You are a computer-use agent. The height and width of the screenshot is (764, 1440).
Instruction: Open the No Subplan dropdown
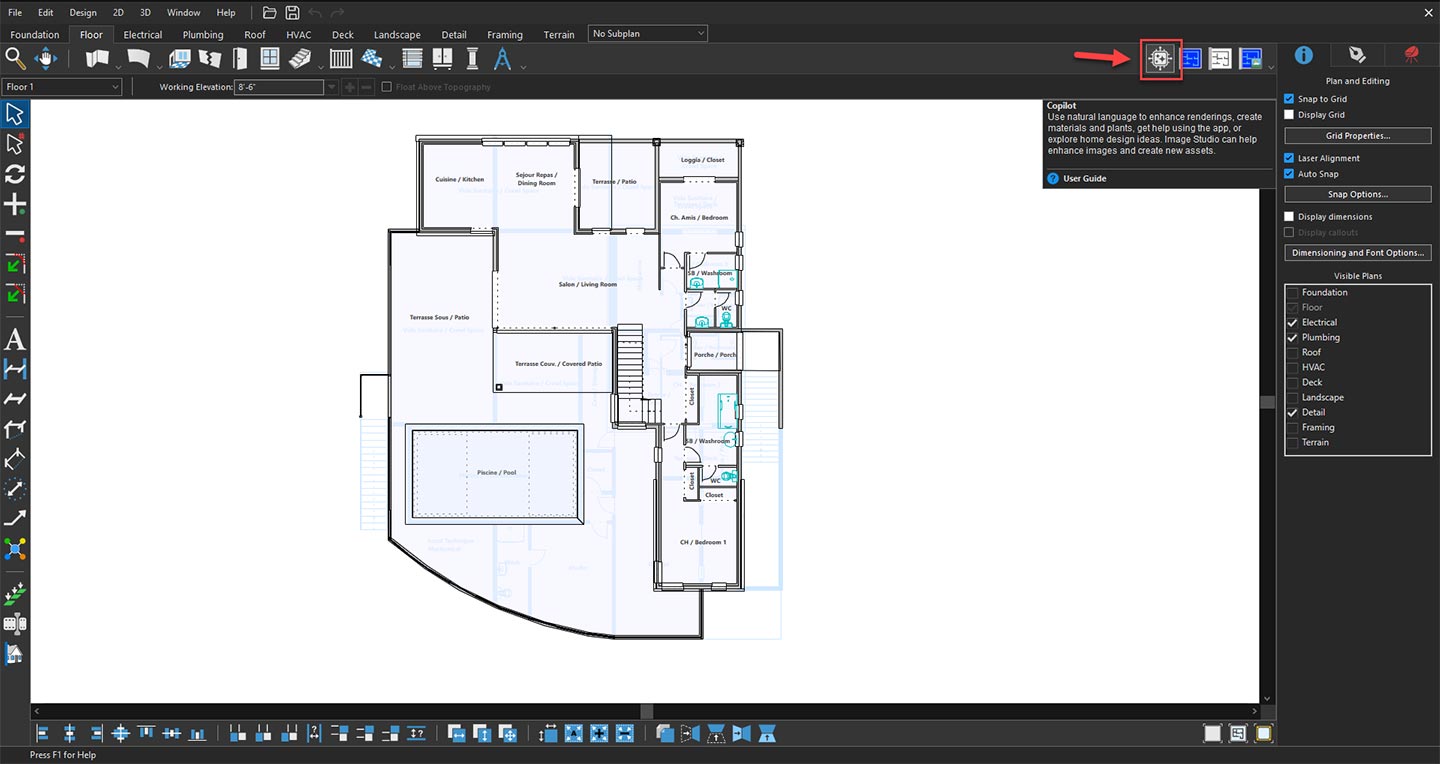pos(647,34)
